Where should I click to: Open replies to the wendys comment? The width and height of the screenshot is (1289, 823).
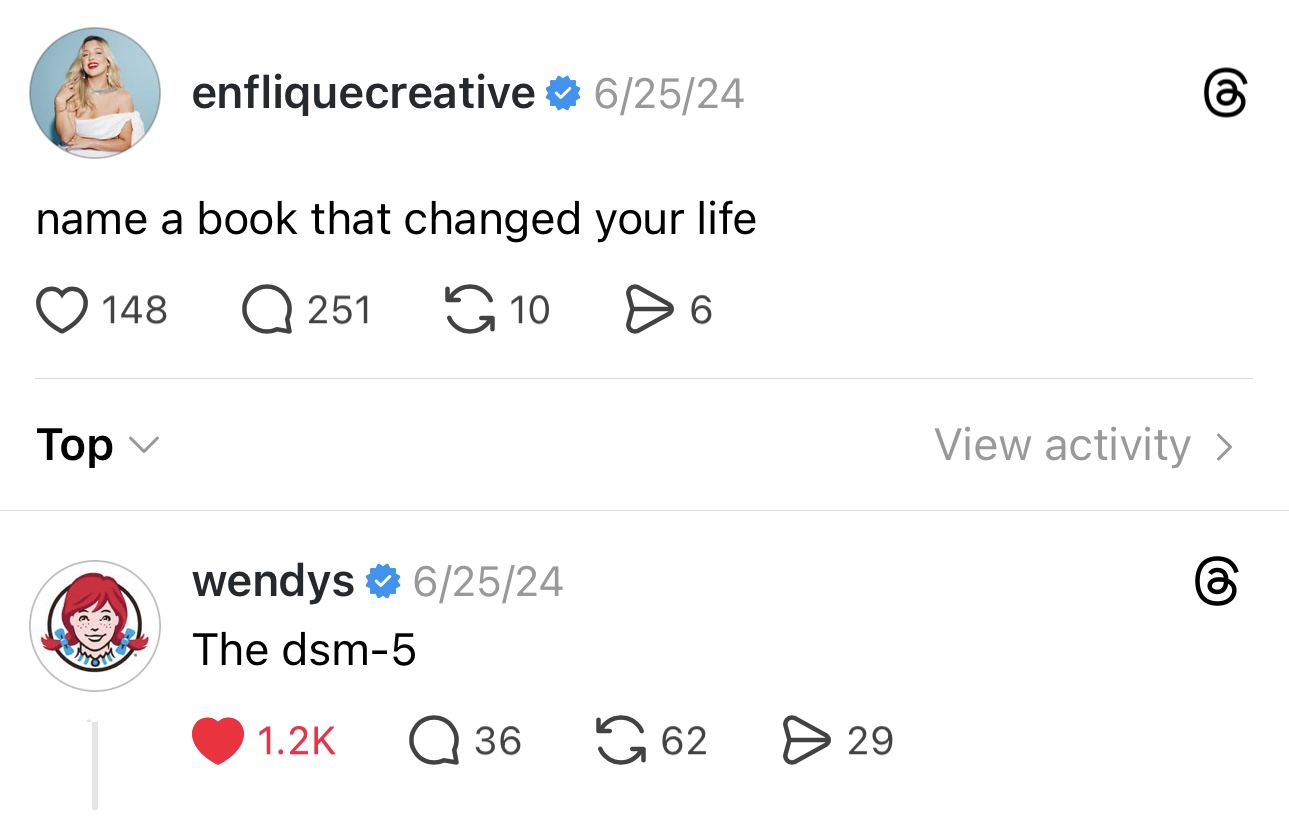[433, 741]
